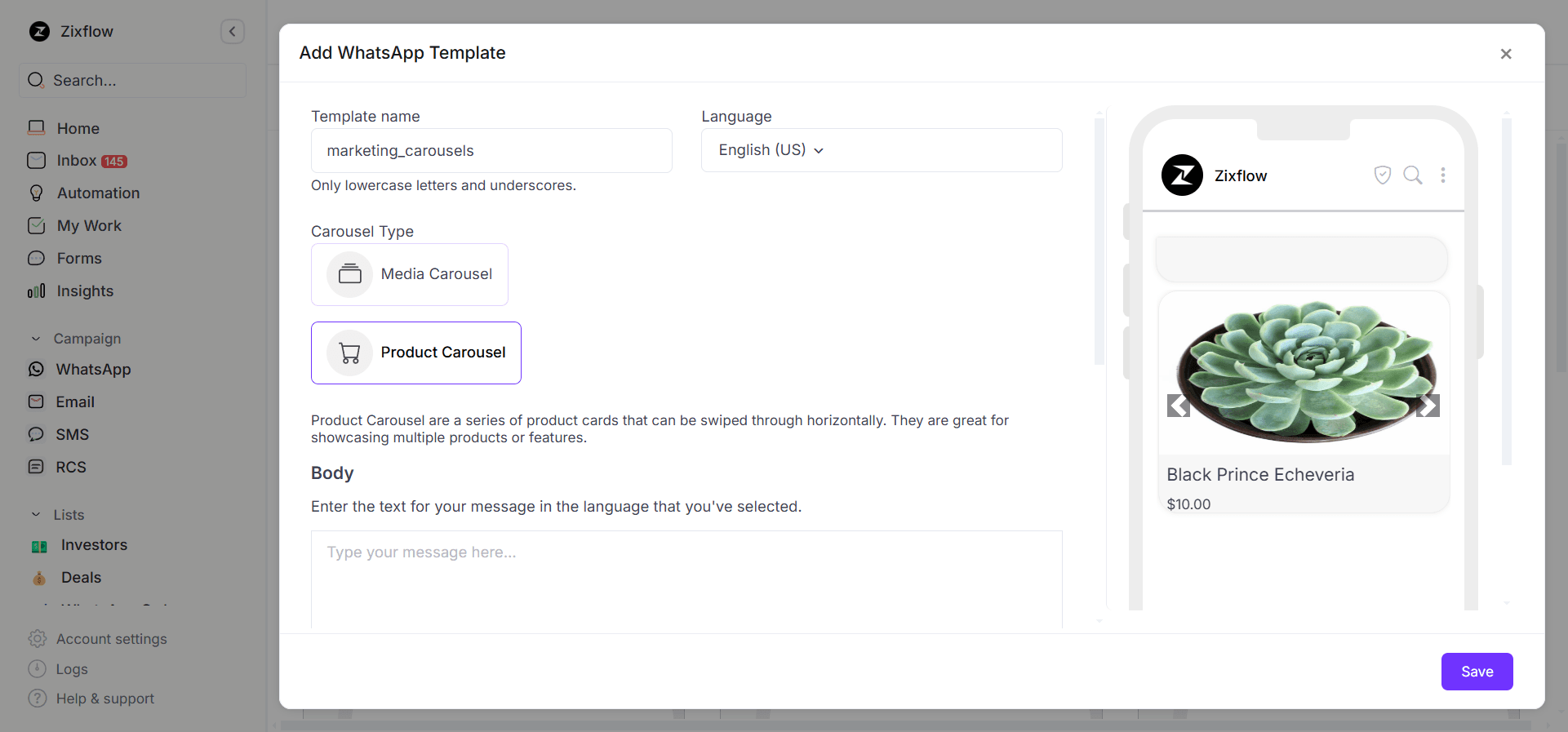Click the Template name input field

[491, 150]
